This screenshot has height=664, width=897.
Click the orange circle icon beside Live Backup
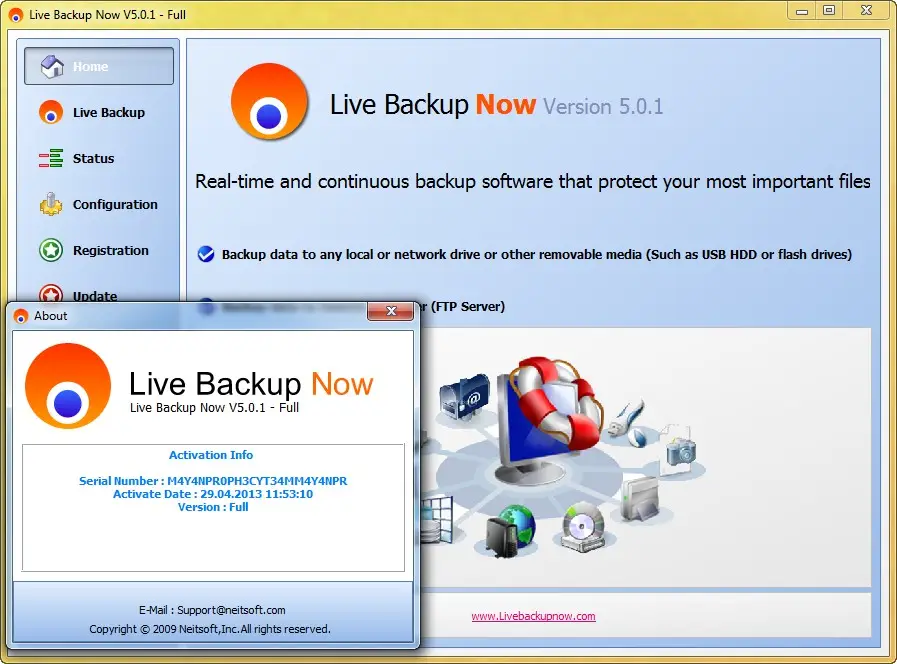(x=51, y=112)
